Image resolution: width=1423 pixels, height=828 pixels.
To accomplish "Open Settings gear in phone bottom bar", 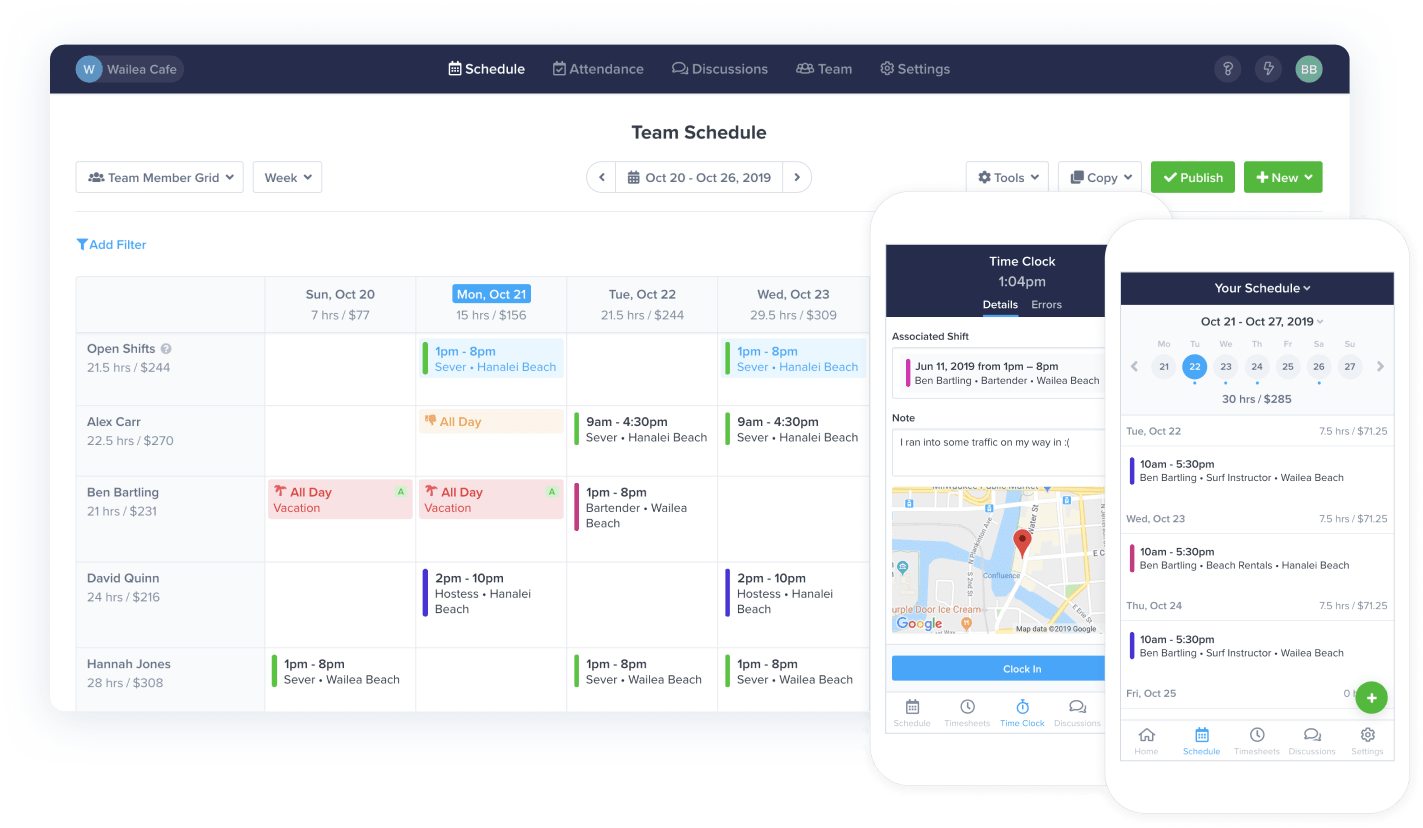I will [1367, 741].
